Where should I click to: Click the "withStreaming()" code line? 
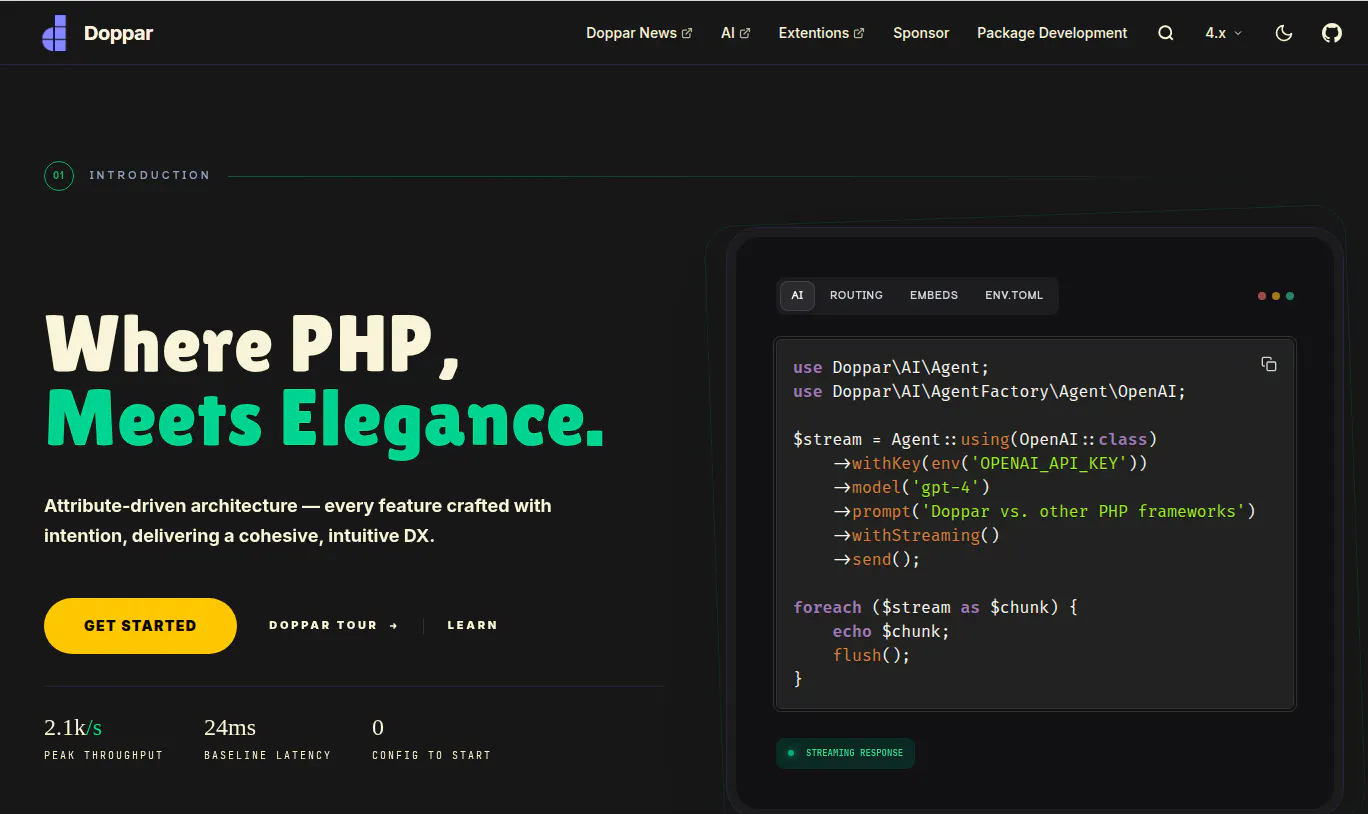pos(916,536)
